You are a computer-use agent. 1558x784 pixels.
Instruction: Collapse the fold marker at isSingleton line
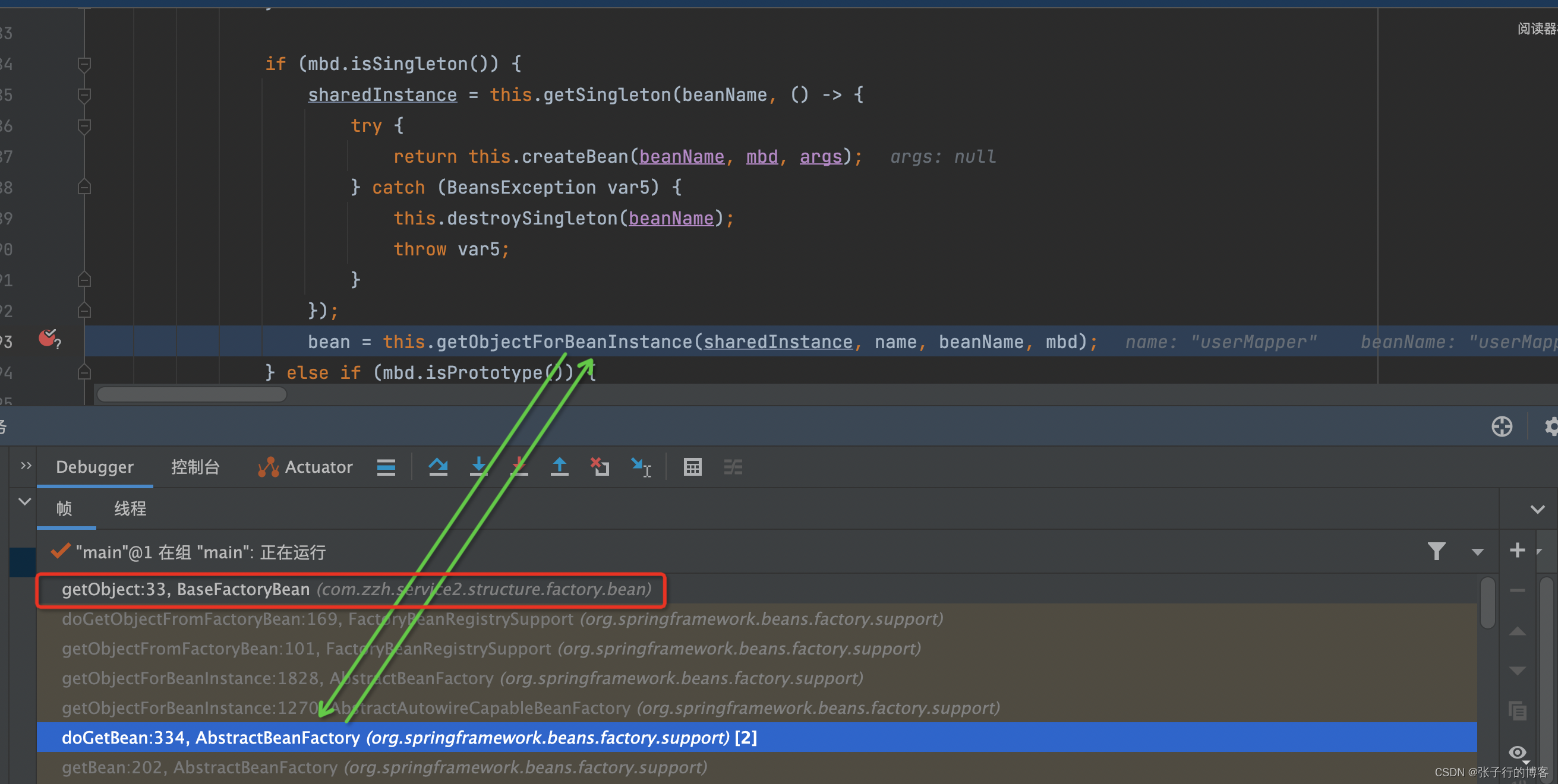(x=84, y=64)
